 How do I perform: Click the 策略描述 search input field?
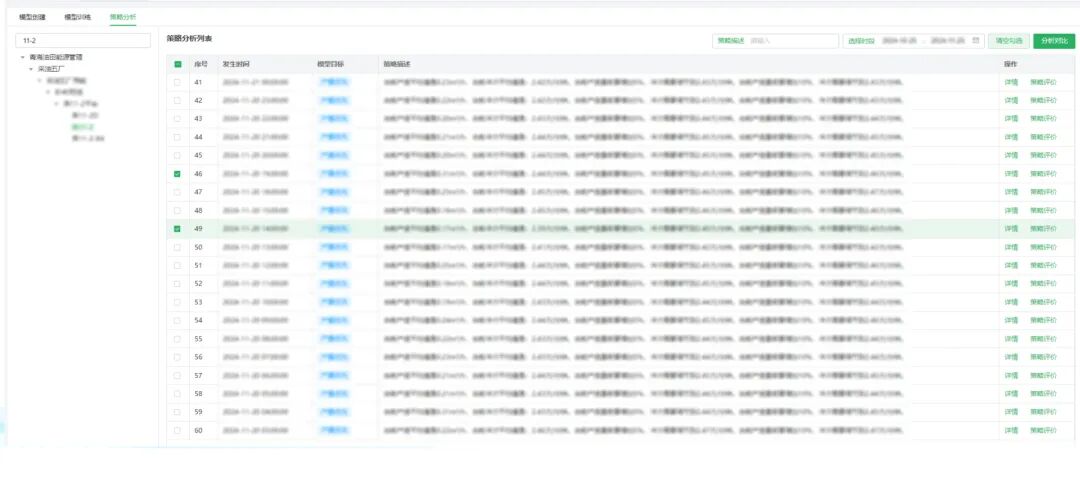coord(776,41)
